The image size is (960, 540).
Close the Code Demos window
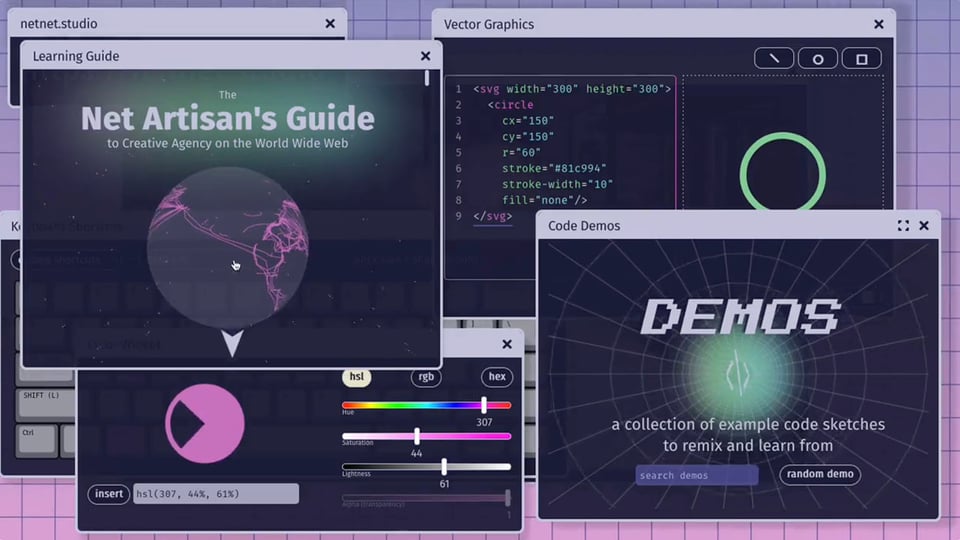pos(924,225)
